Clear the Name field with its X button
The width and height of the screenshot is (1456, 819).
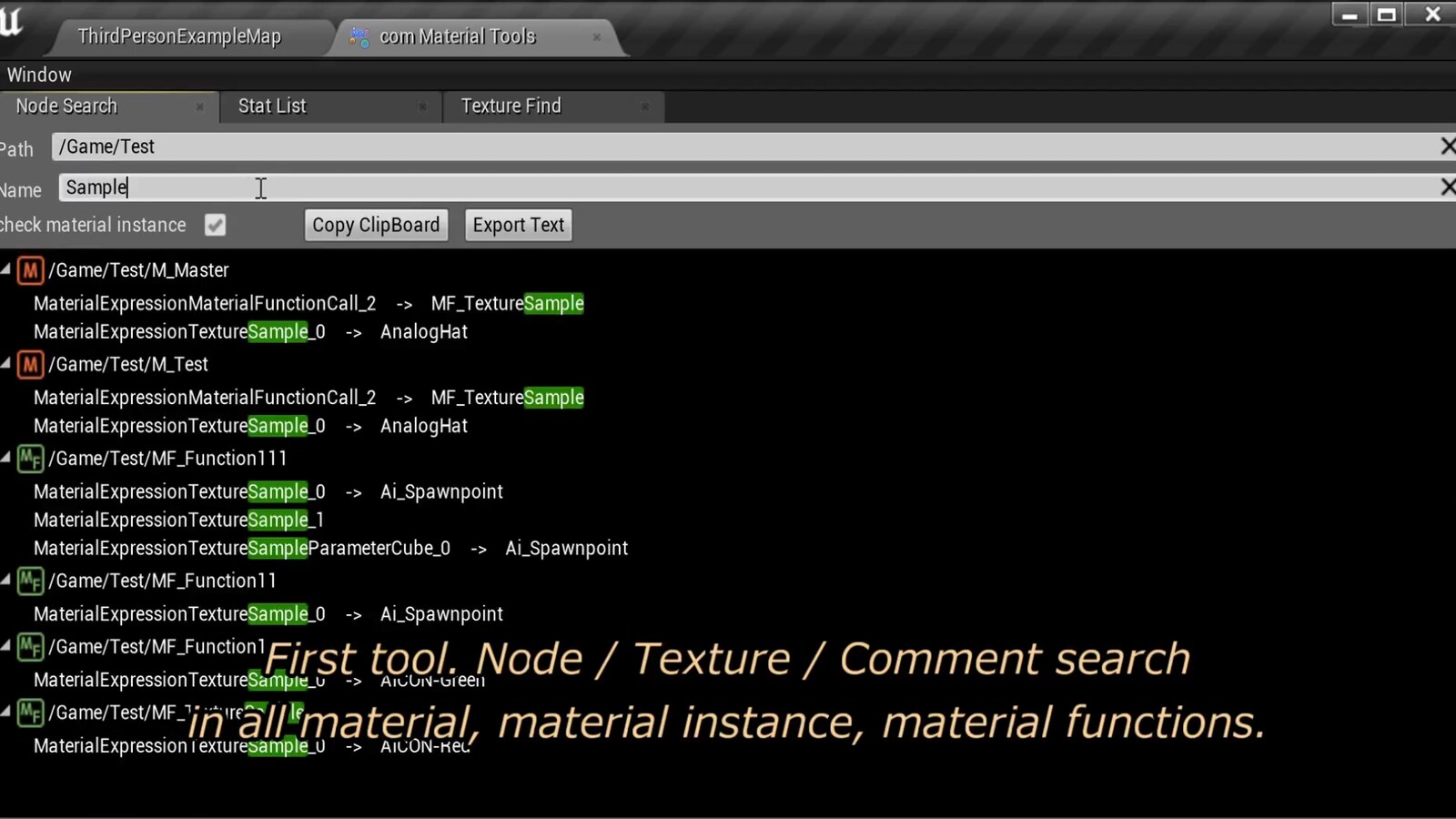point(1448,187)
